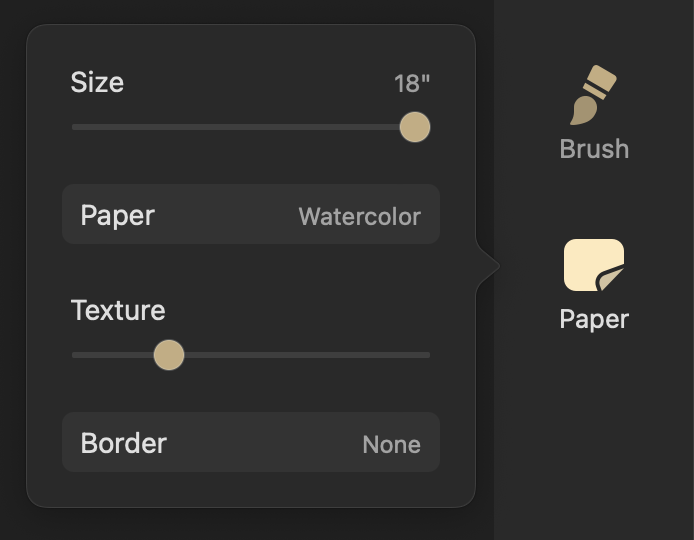Open the Border dropdown row

click(251, 442)
